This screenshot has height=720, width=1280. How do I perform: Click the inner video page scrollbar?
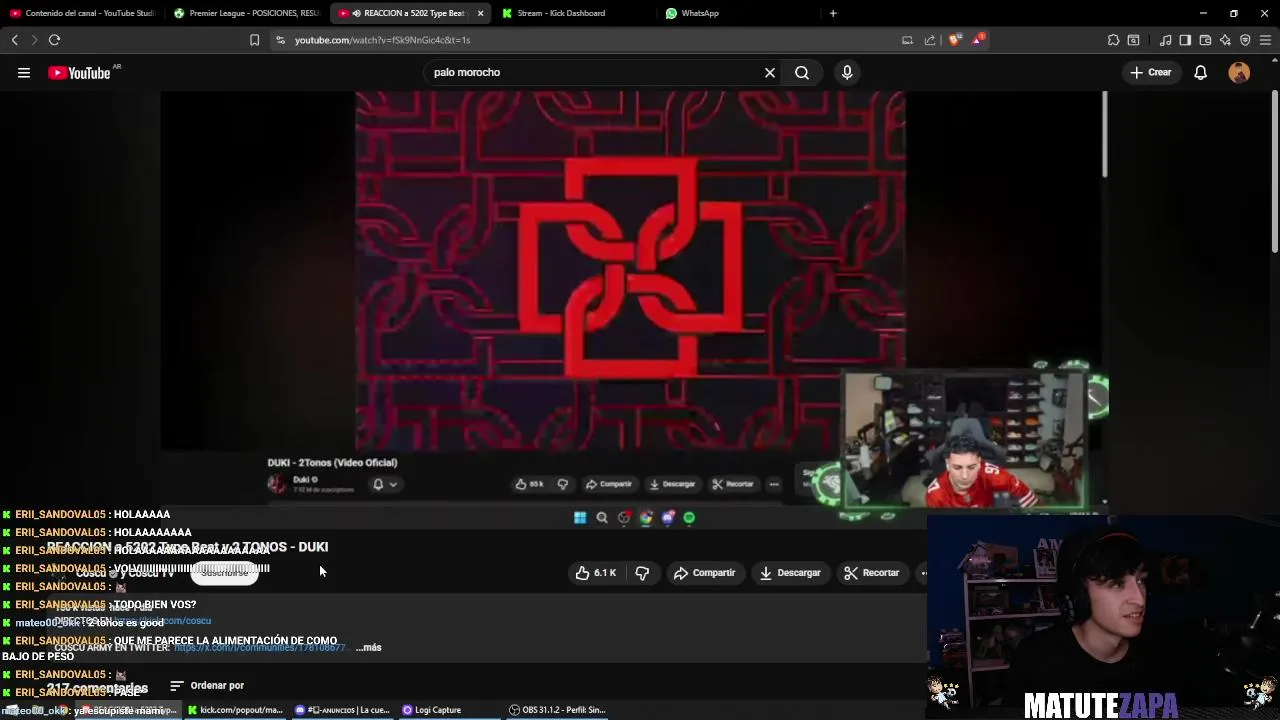pos(1105,135)
